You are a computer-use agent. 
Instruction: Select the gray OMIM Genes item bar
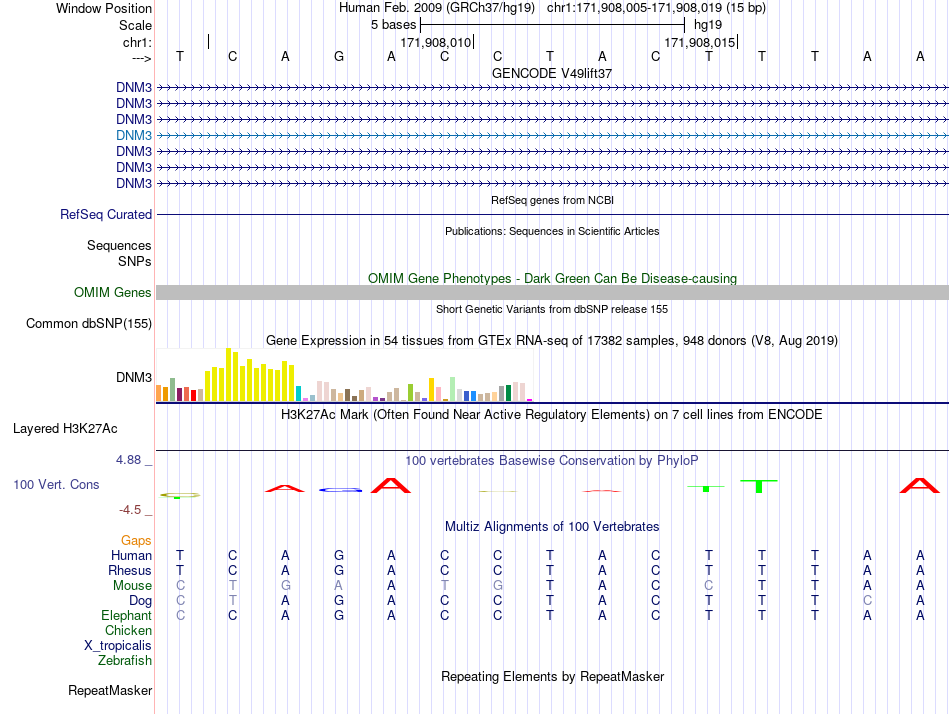[x=552, y=293]
